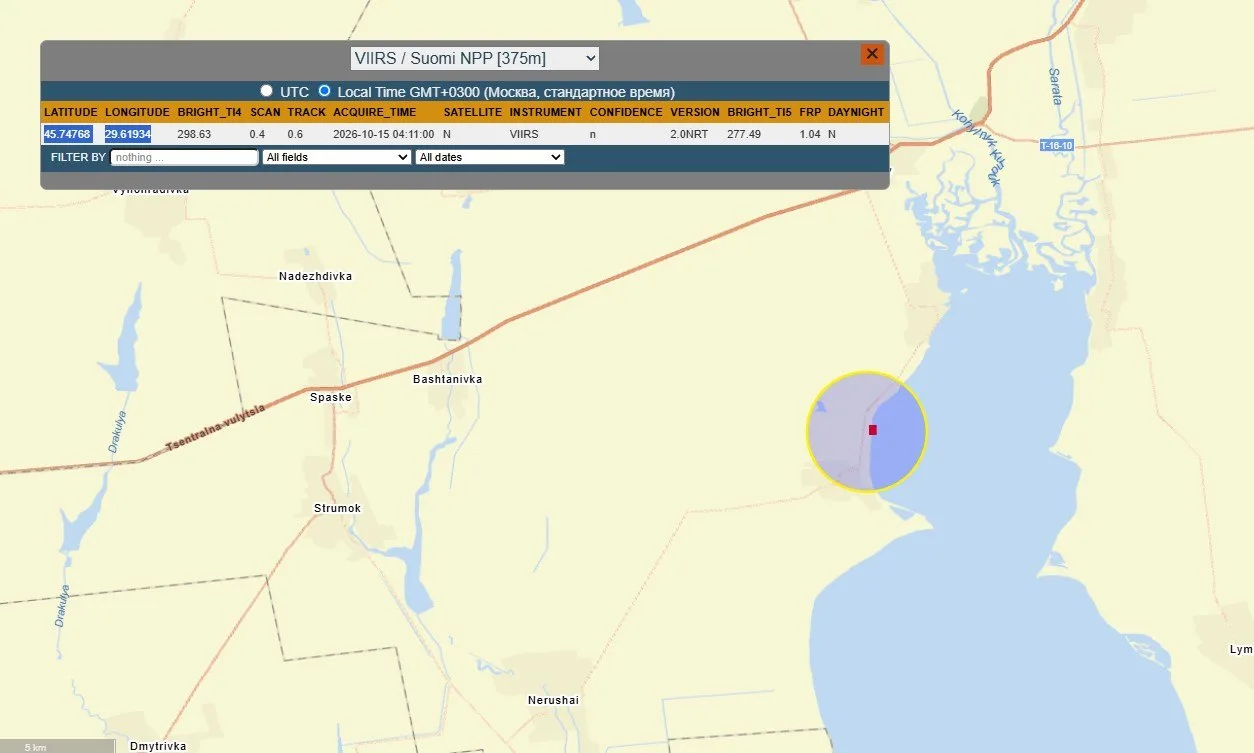The image size is (1254, 753).
Task: Sort by the LATITUDE column header
Action: click(x=70, y=112)
